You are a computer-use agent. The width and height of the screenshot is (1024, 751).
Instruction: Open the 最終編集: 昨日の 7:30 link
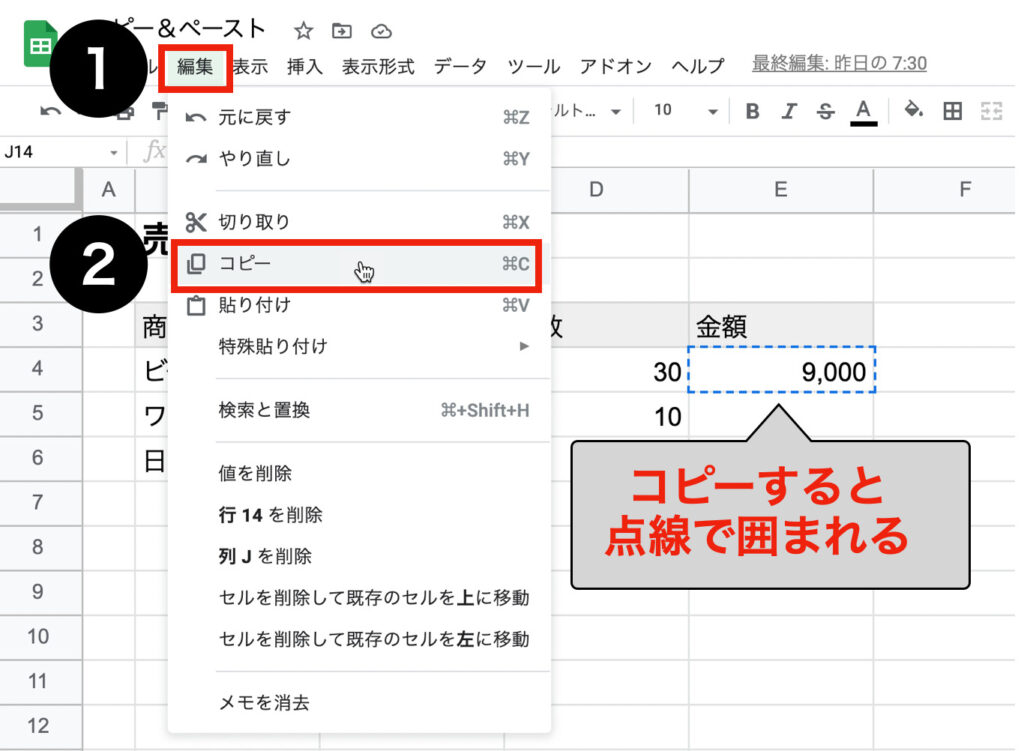(x=839, y=63)
